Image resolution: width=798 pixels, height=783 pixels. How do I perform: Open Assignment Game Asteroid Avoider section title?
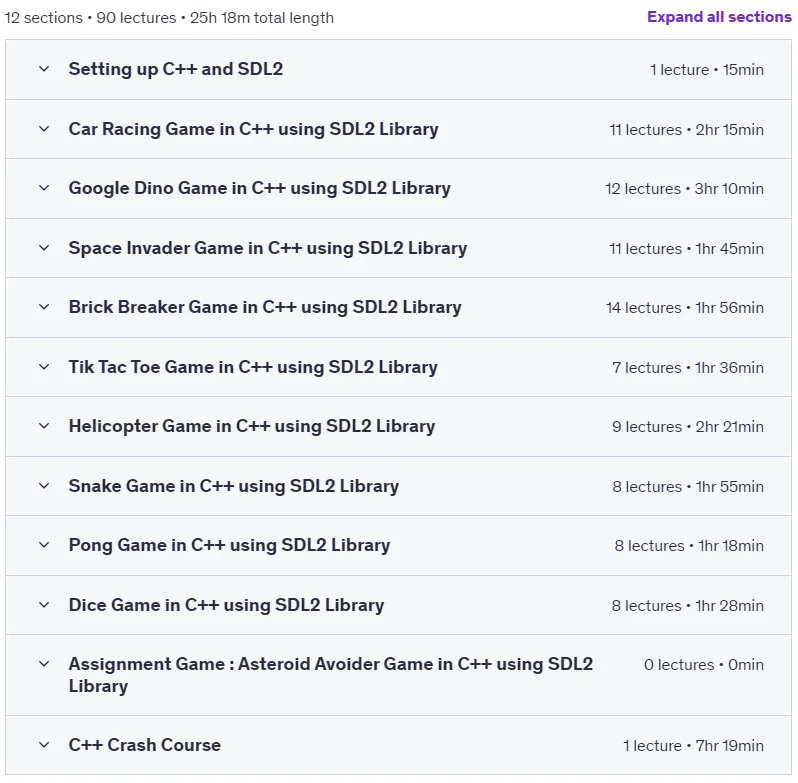click(331, 675)
